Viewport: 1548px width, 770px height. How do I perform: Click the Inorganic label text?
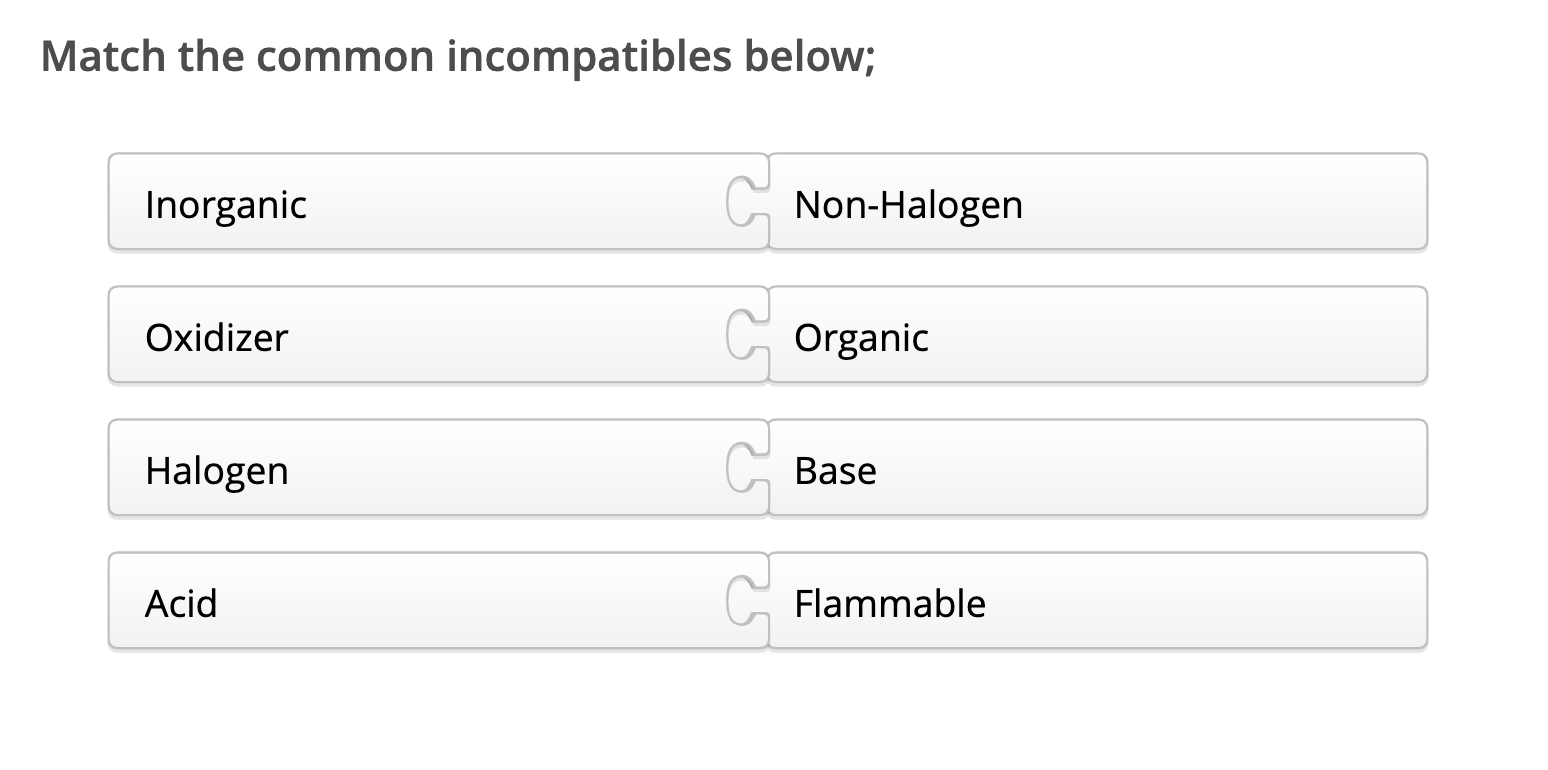point(226,204)
